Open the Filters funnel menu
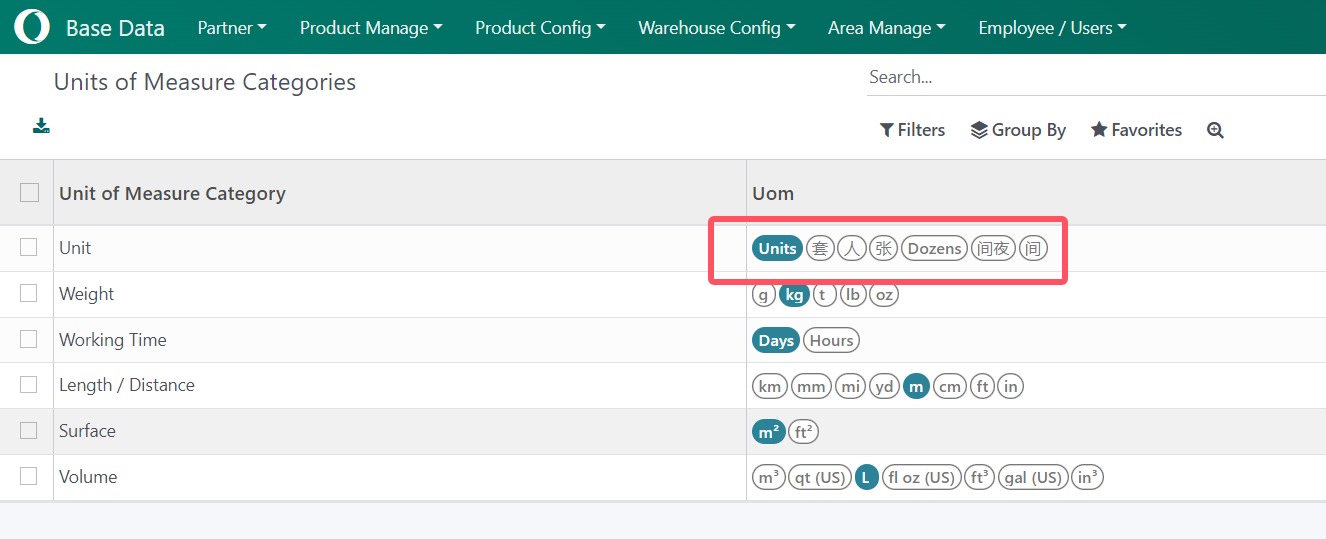 (912, 130)
